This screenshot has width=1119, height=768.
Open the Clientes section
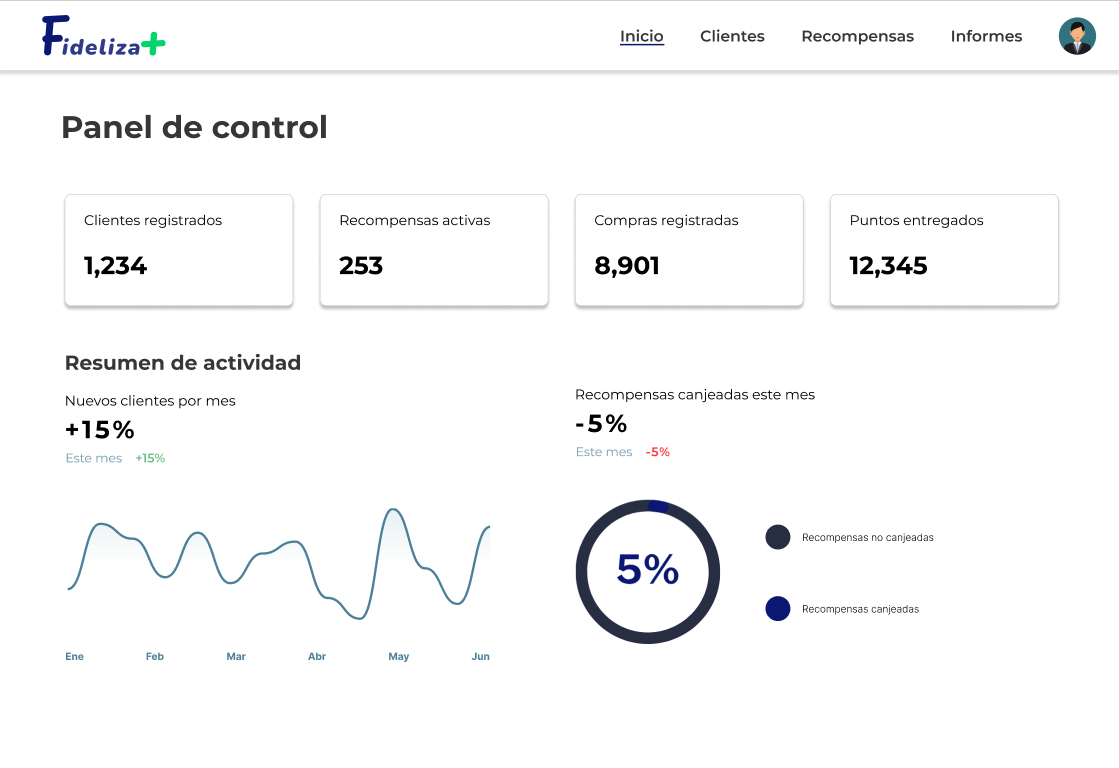pos(732,36)
